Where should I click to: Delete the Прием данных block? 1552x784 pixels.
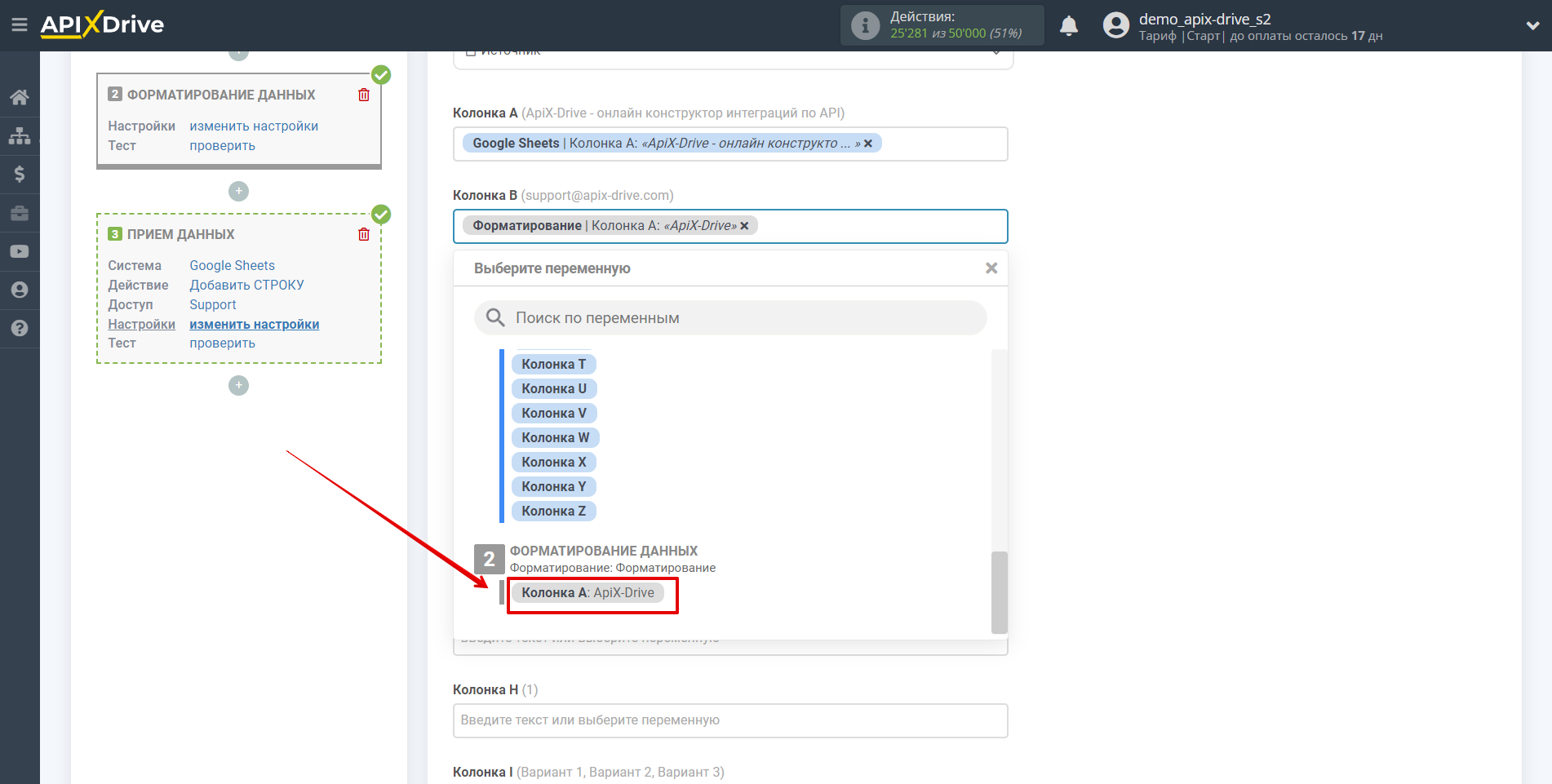364,234
